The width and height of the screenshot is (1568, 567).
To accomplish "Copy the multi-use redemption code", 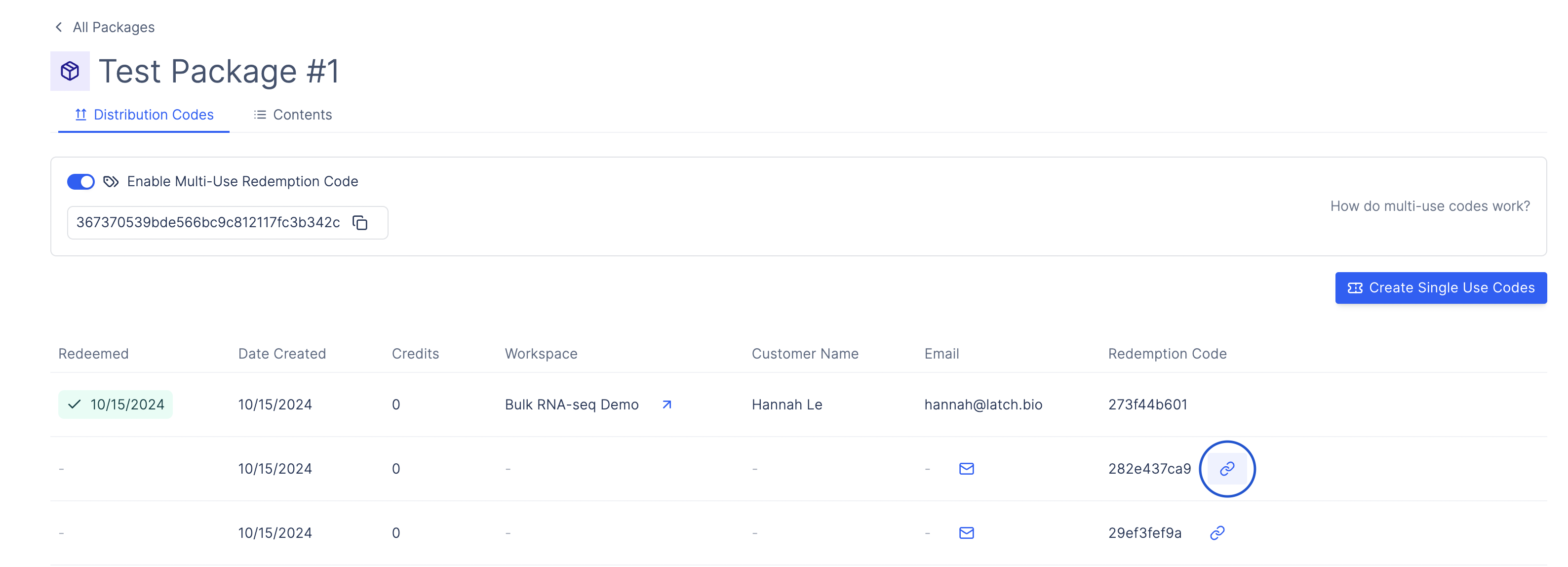I will pos(360,223).
